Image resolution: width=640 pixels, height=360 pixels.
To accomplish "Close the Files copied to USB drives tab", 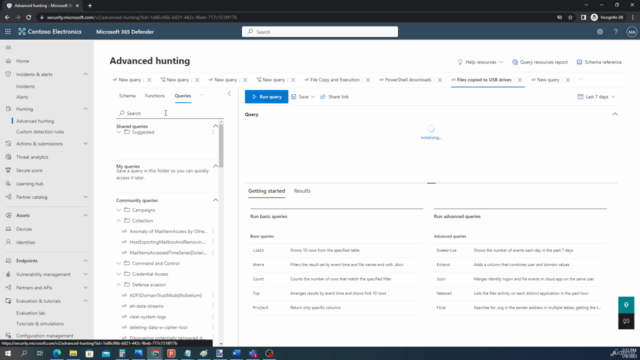I will (x=520, y=80).
